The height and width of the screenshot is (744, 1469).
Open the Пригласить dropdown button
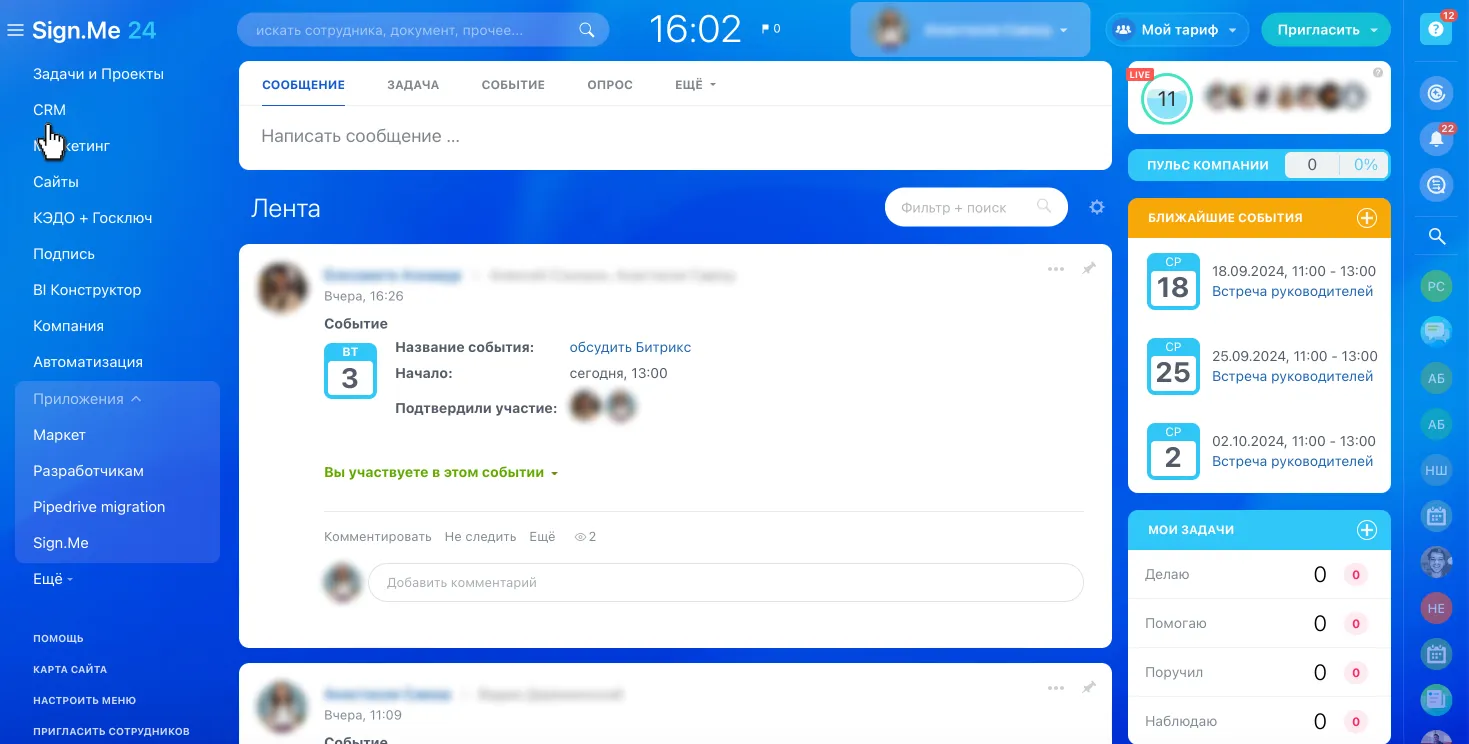coord(1326,30)
